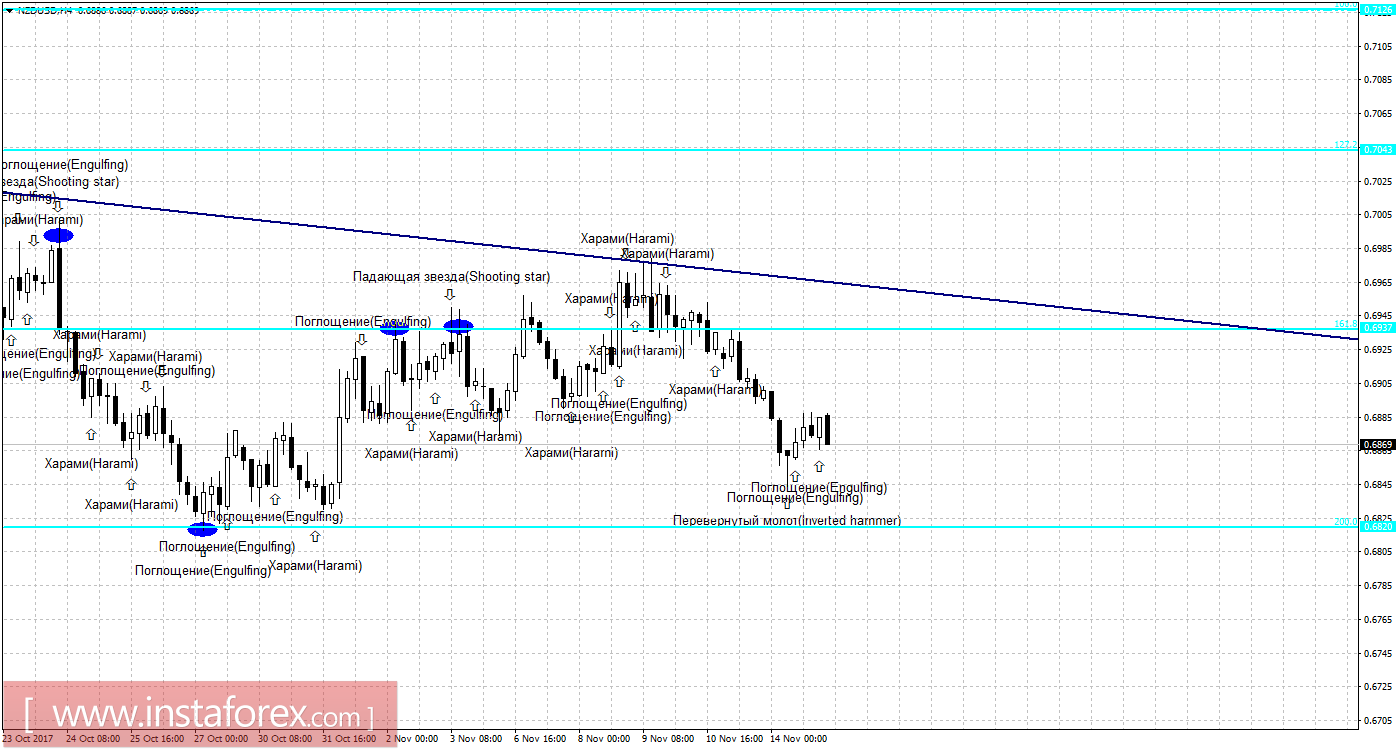1398x750 pixels.
Task: Click the 0.6869 current price tag
Action: 1377,444
